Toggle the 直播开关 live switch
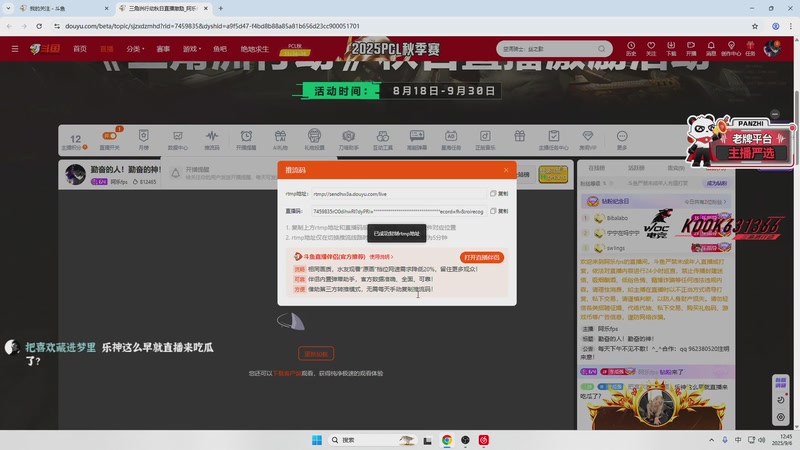 (x=109, y=139)
